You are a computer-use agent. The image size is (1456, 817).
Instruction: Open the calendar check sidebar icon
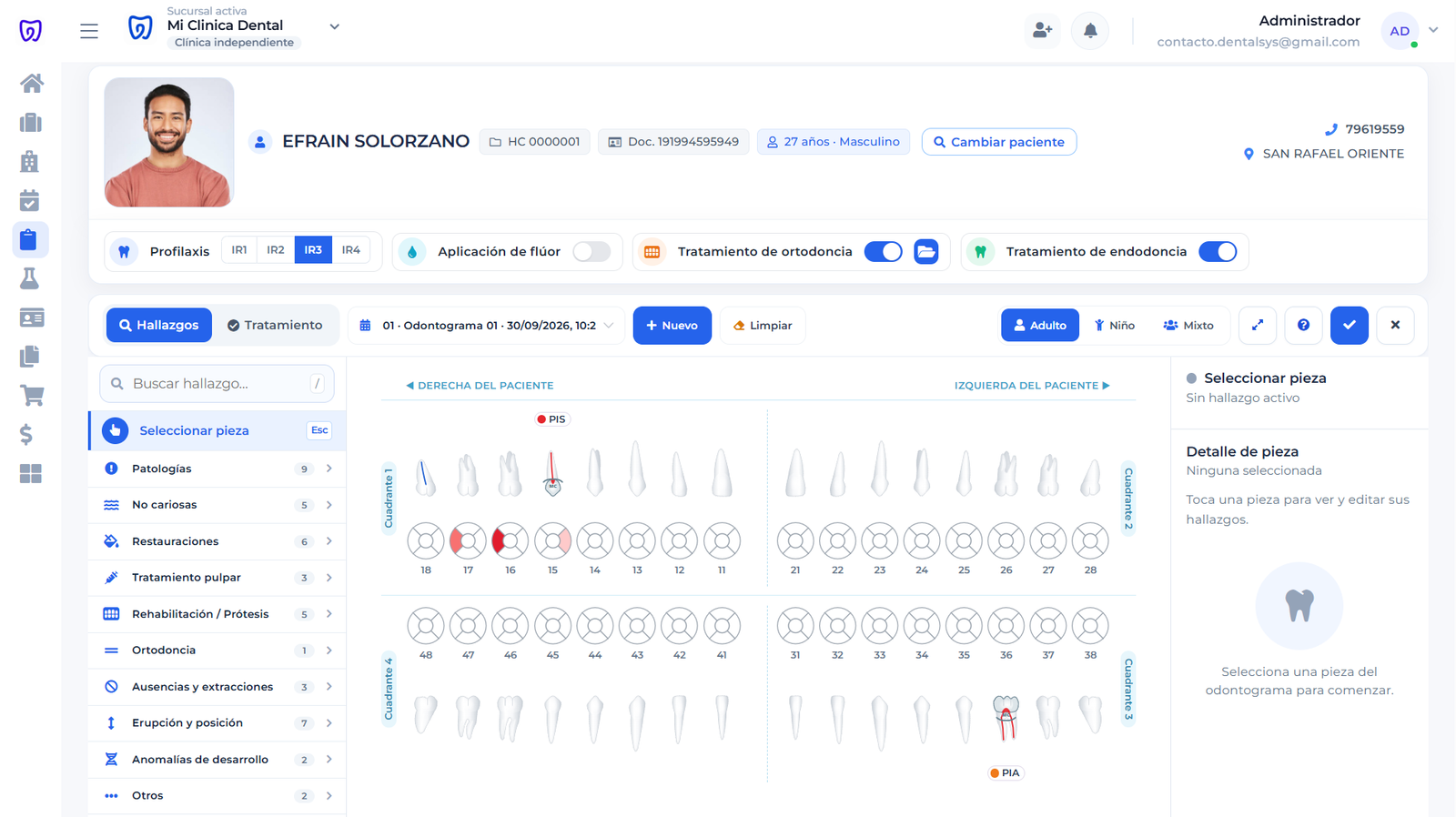point(30,200)
